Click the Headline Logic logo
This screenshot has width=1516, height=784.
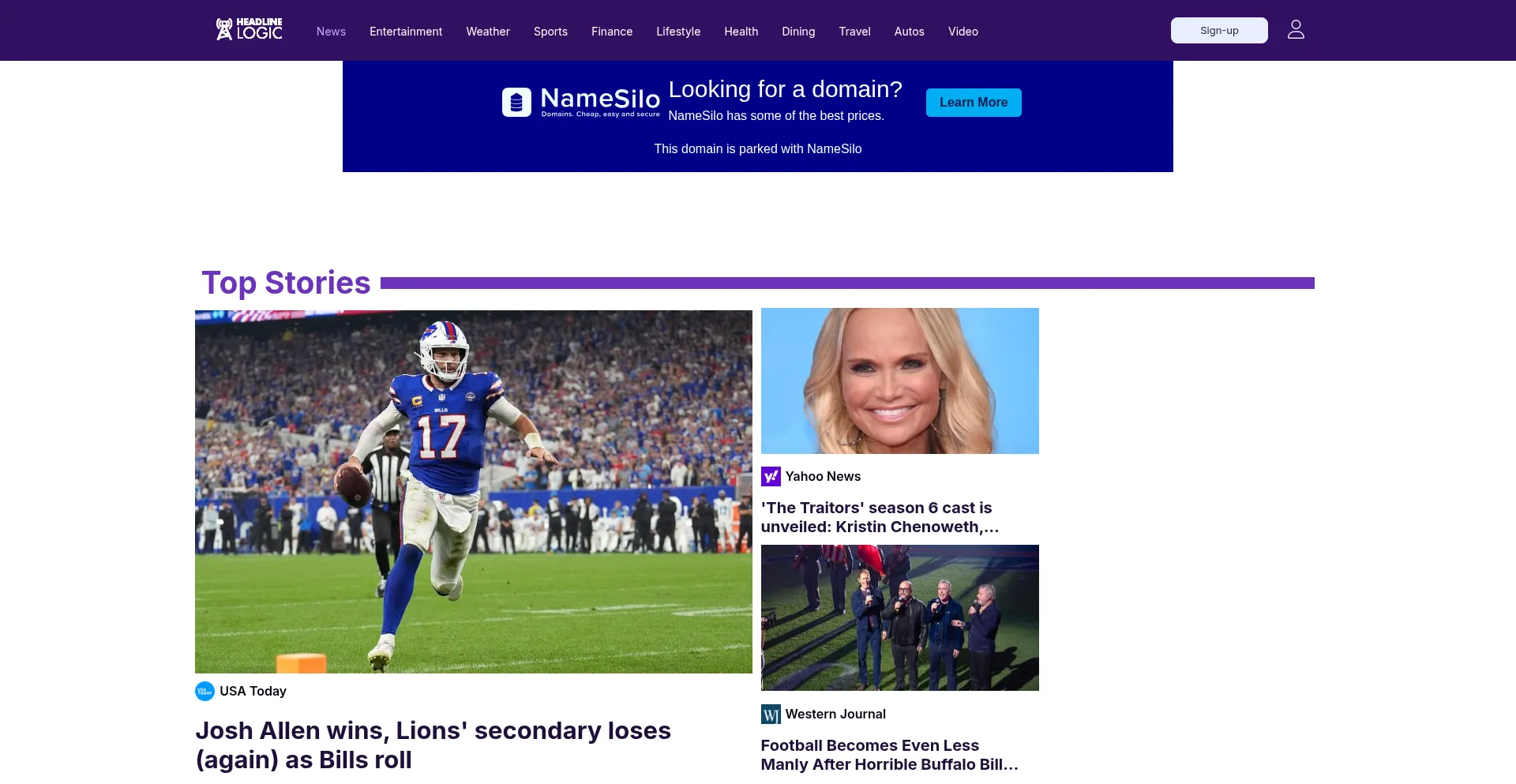[x=249, y=29]
